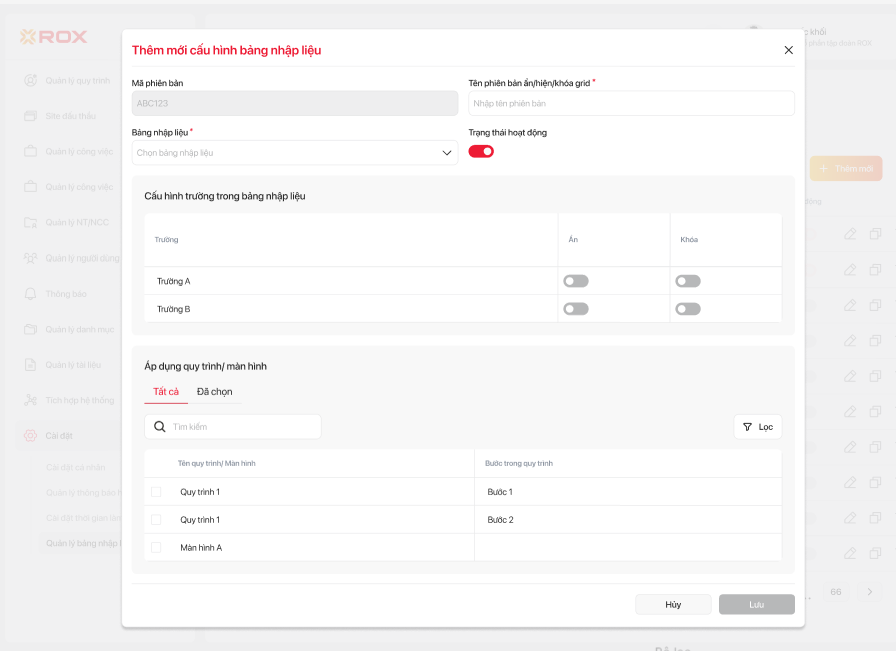
Task: Check the Màn hình A checkbox
Action: click(x=156, y=548)
